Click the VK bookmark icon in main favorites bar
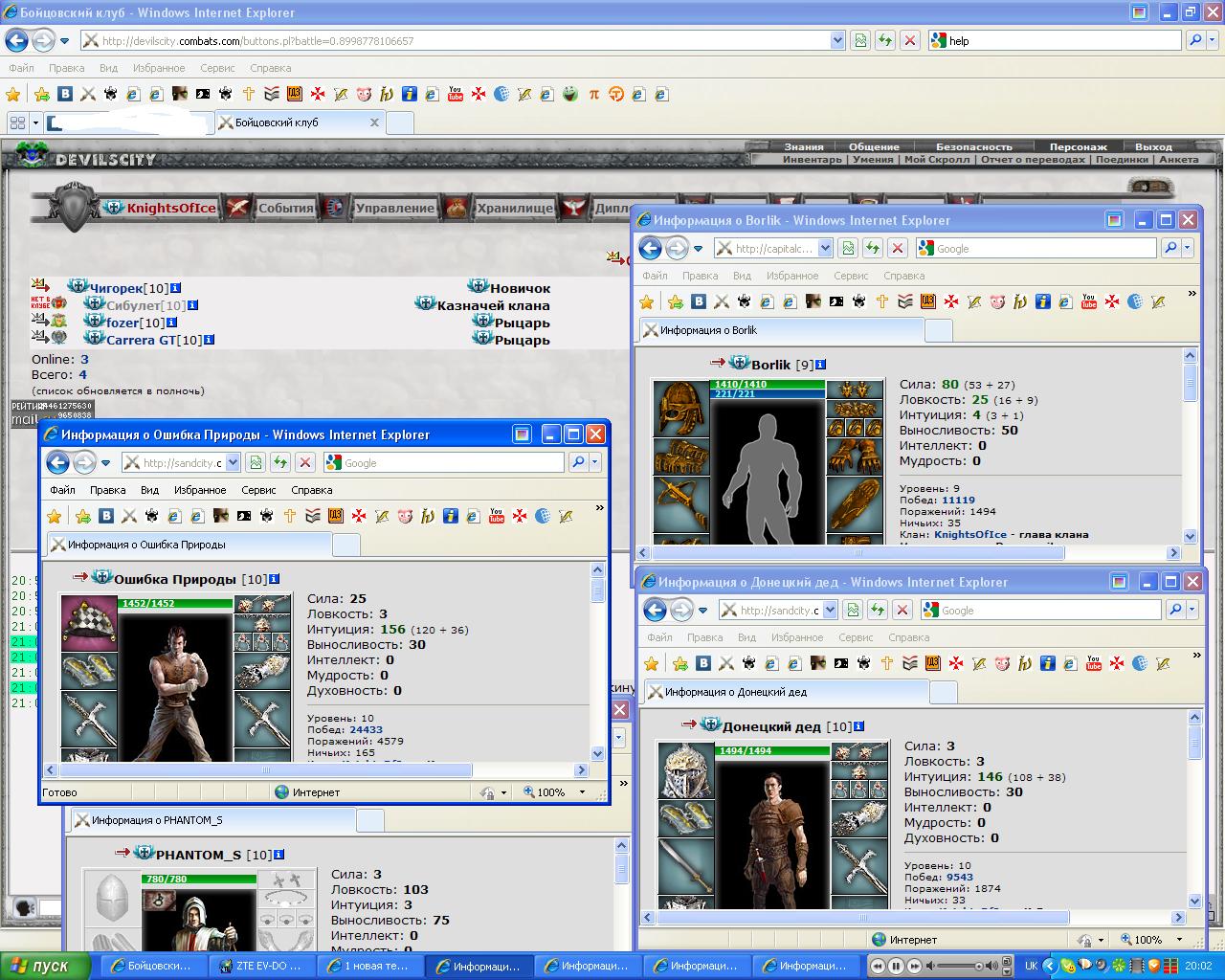1225x980 pixels. pyautogui.click(x=65, y=94)
